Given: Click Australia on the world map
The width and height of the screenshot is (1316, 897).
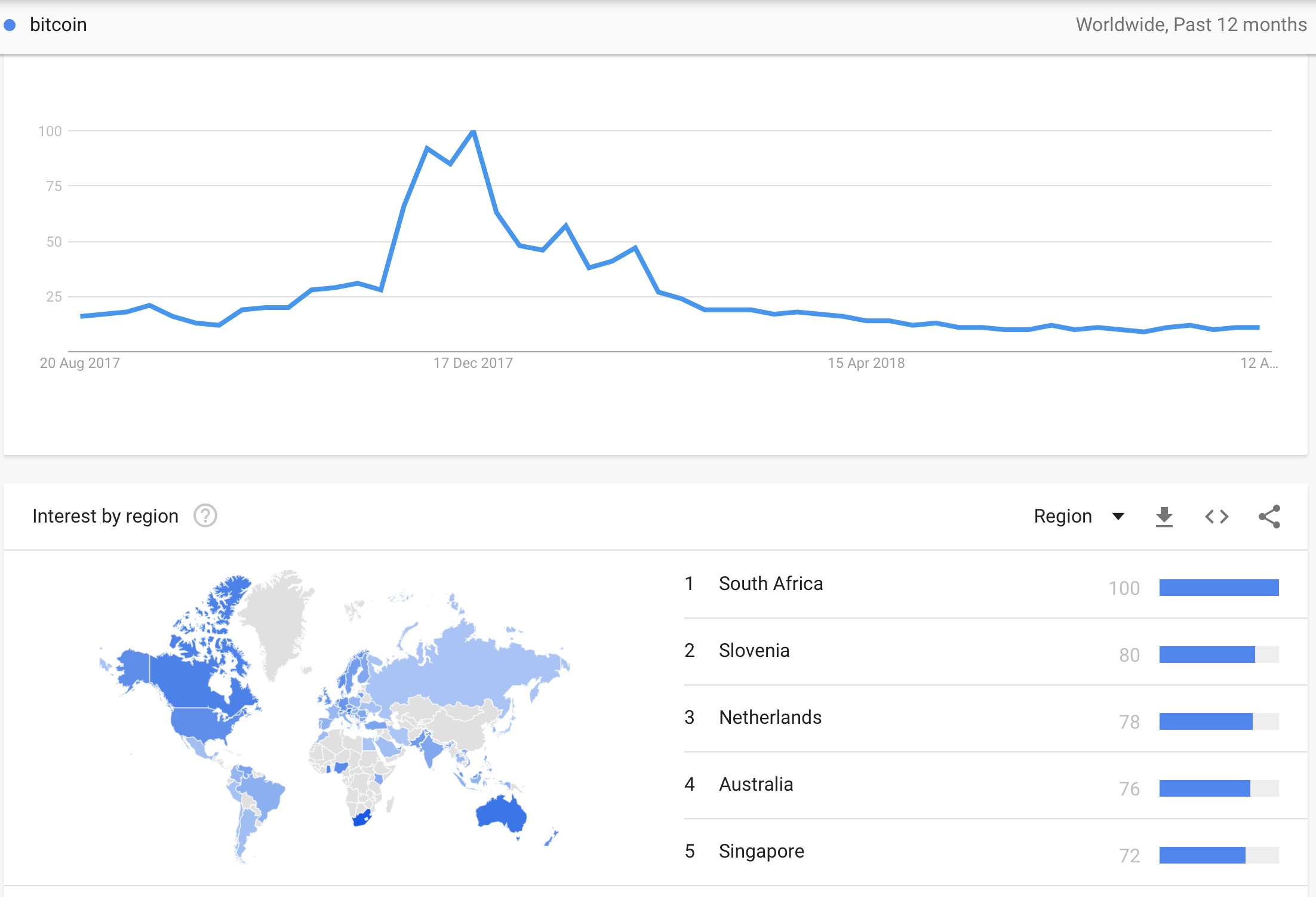Looking at the screenshot, I should coord(502,813).
